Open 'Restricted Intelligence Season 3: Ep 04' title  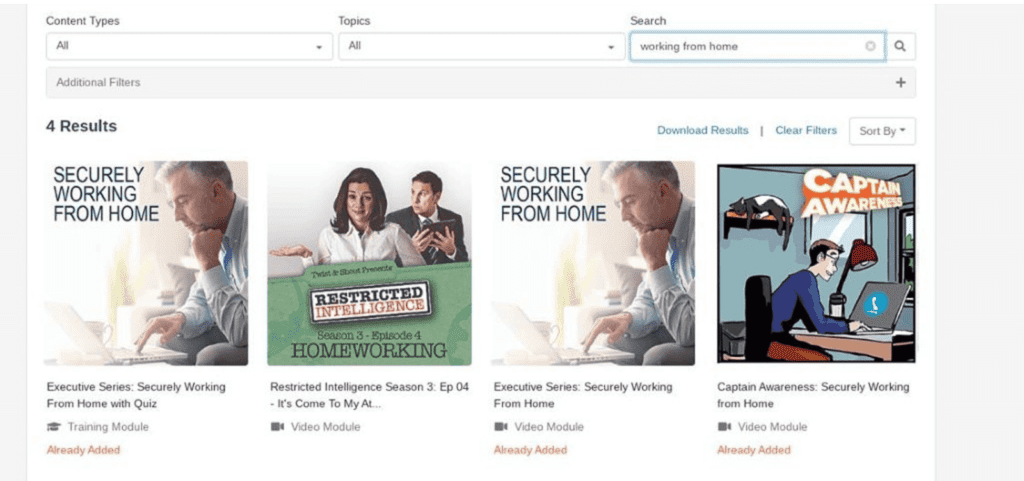pyautogui.click(x=370, y=396)
